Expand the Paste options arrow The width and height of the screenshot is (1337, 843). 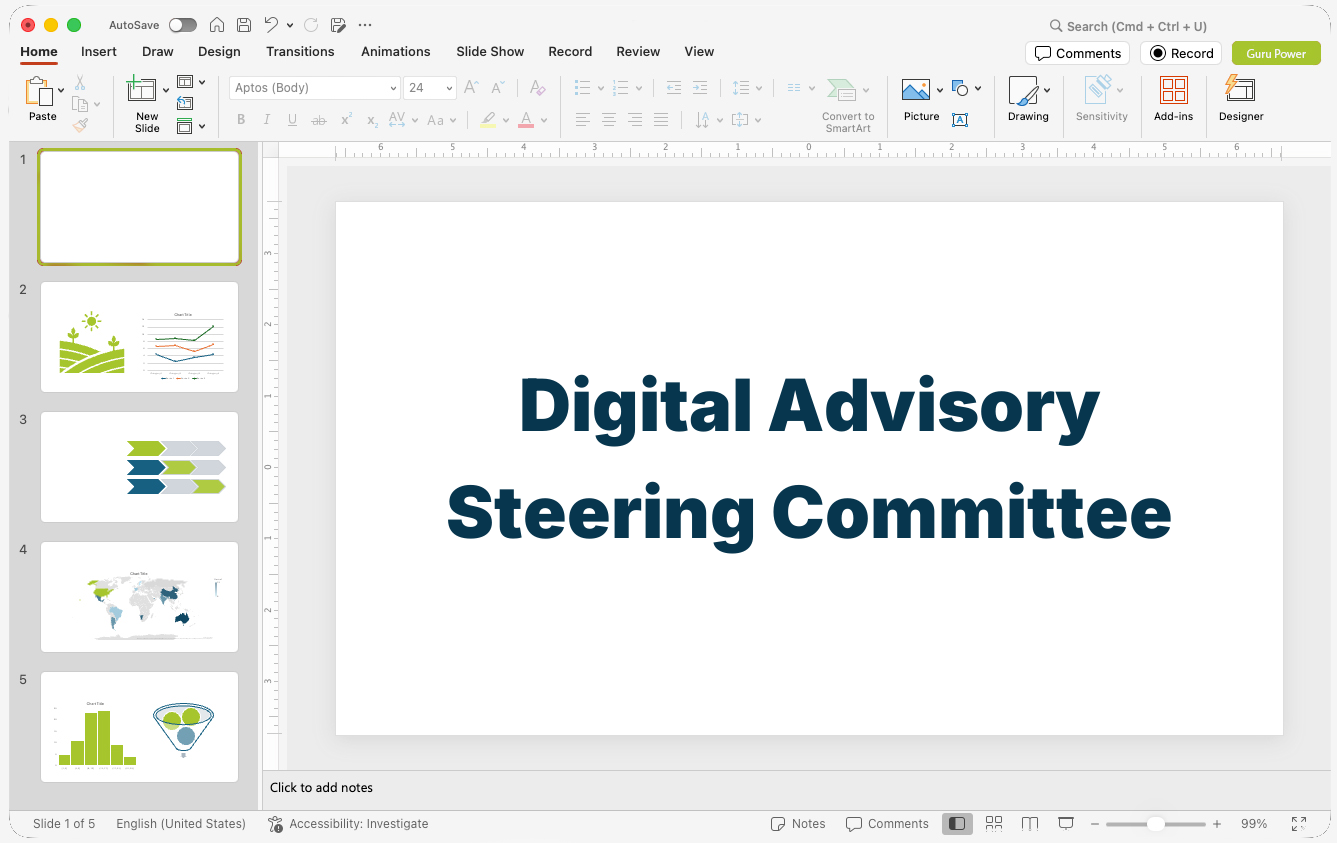point(61,90)
